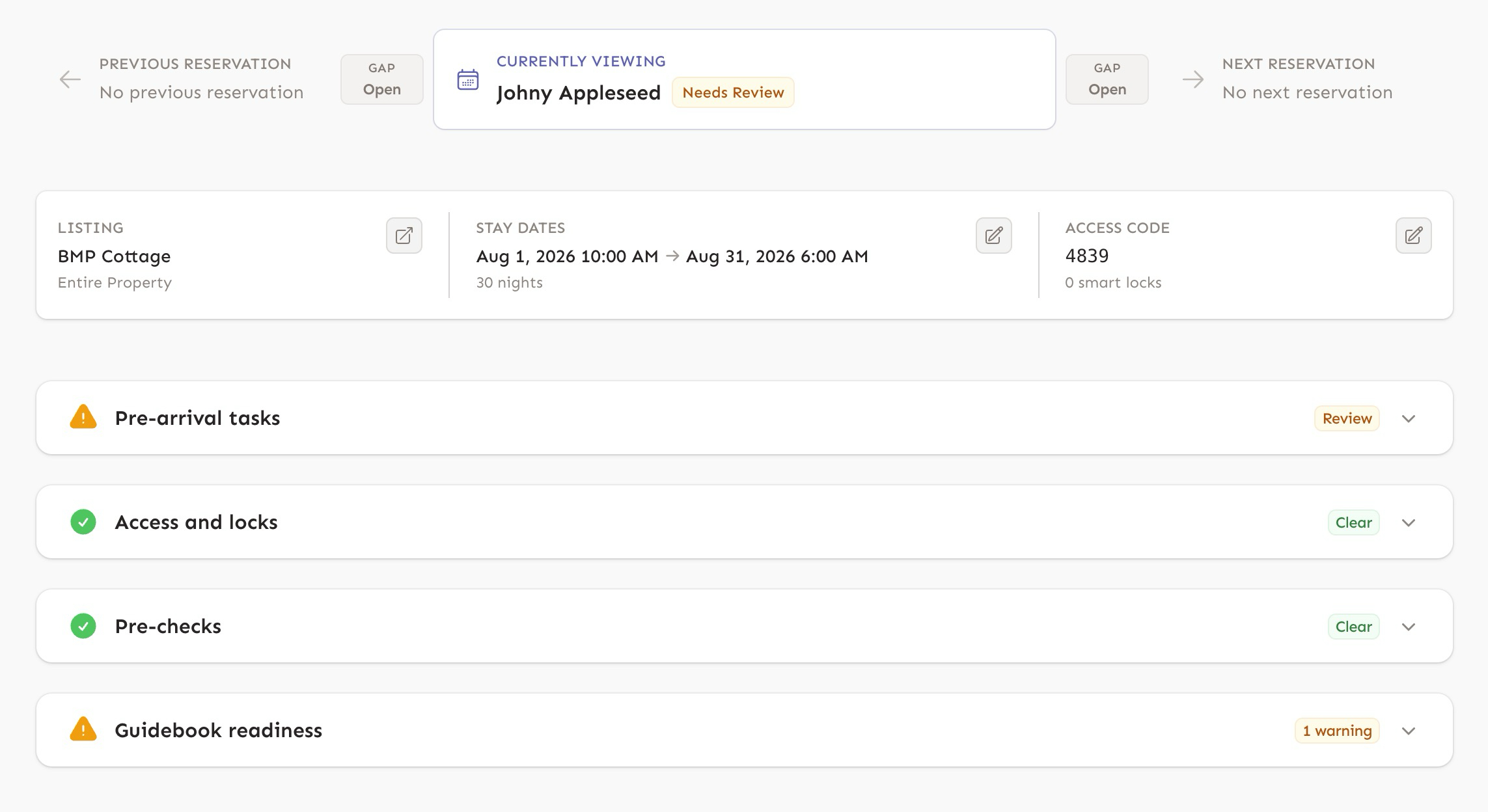Click the Clear badge on Access and locks
The image size is (1488, 812).
[x=1353, y=522]
